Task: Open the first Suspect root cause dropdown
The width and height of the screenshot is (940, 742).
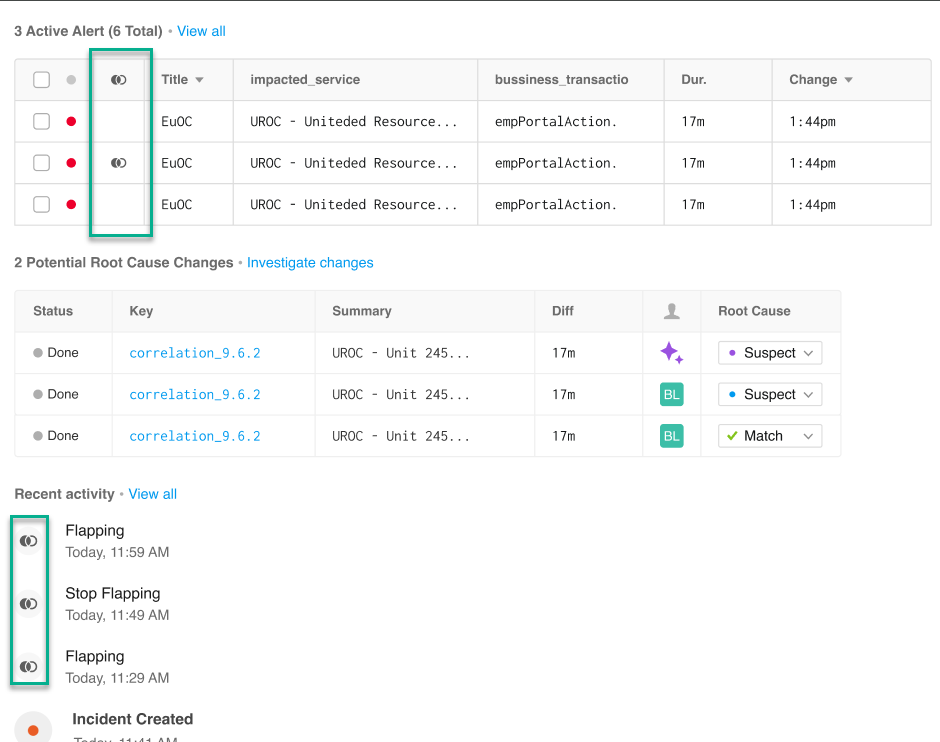Action: (770, 353)
